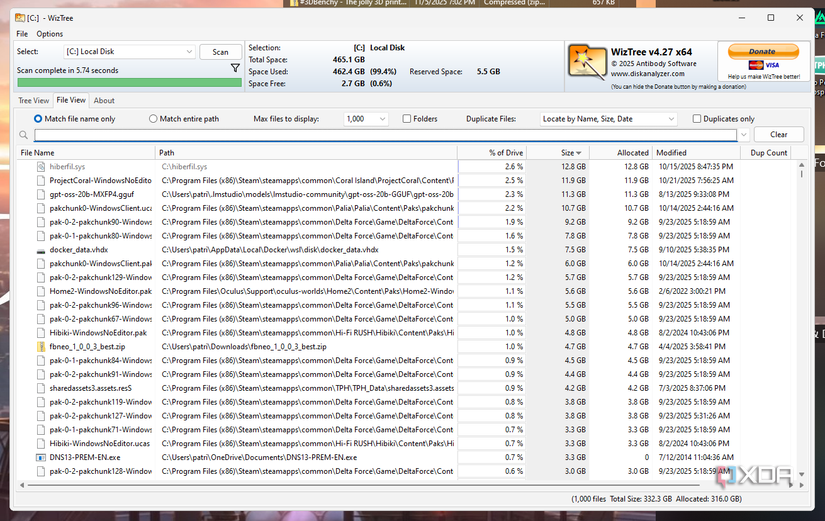Click the hiberfil.sys file icon

click(41, 166)
